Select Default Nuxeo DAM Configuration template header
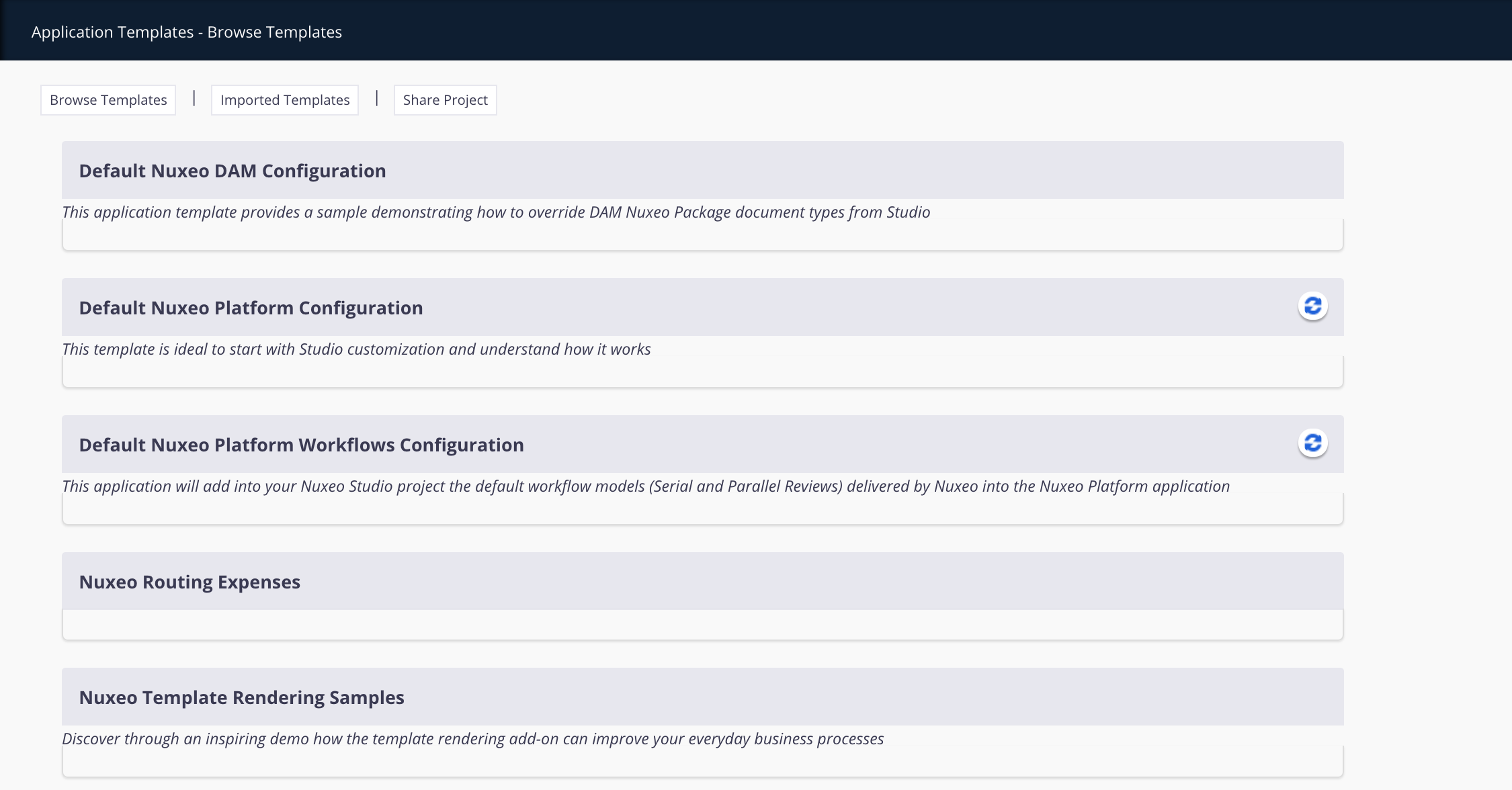 tap(703, 170)
